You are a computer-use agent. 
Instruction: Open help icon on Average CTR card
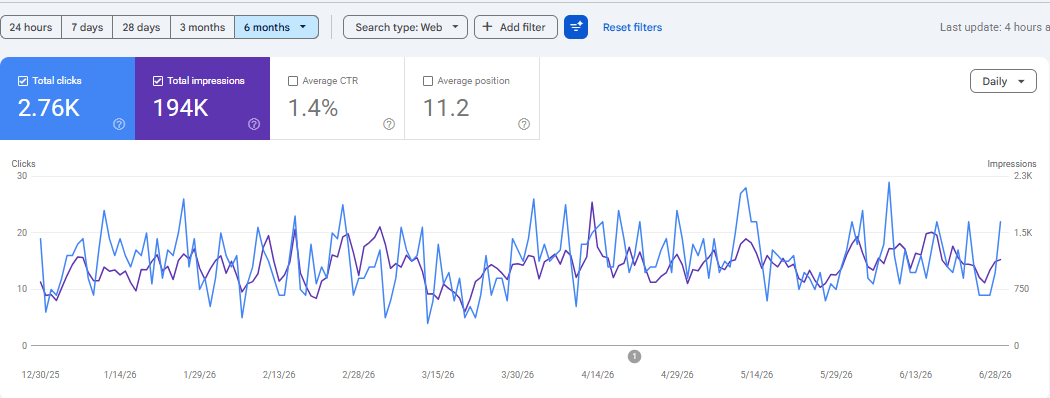pyautogui.click(x=389, y=124)
